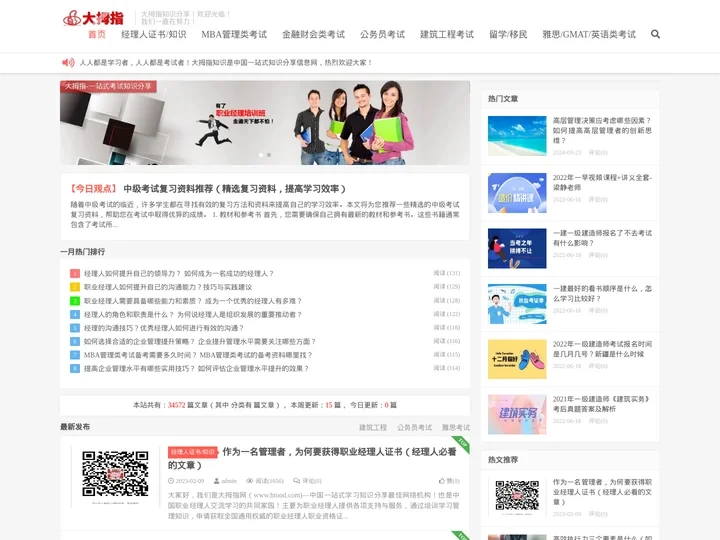Open 2021年一级建造师《建筑实务》 article
The image size is (720, 540).
click(602, 404)
